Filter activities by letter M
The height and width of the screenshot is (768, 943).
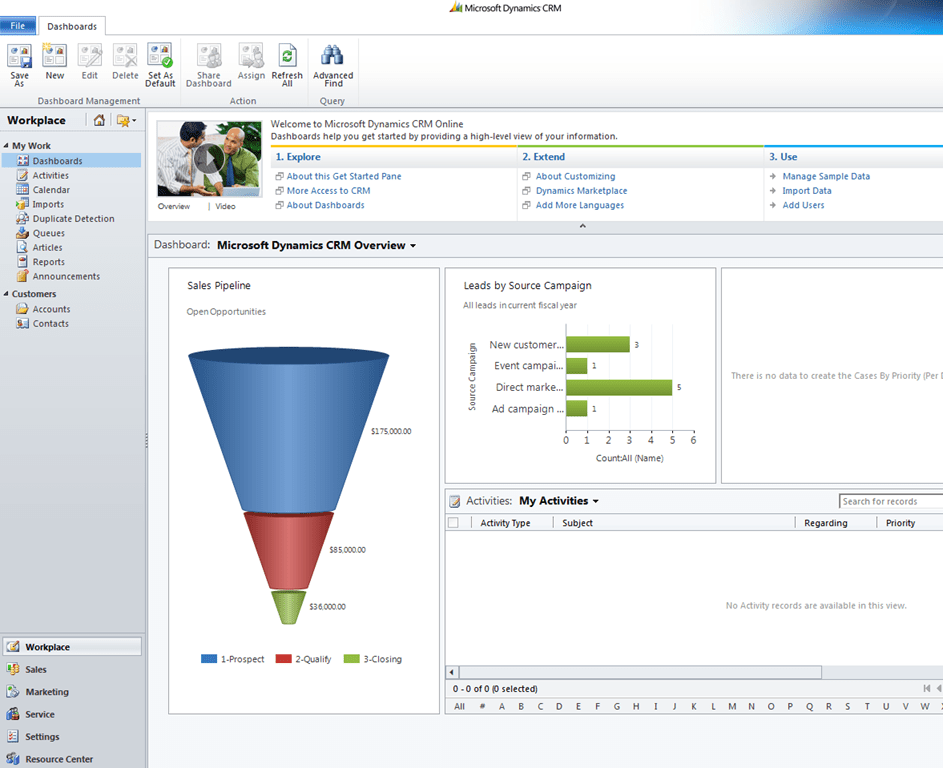732,707
